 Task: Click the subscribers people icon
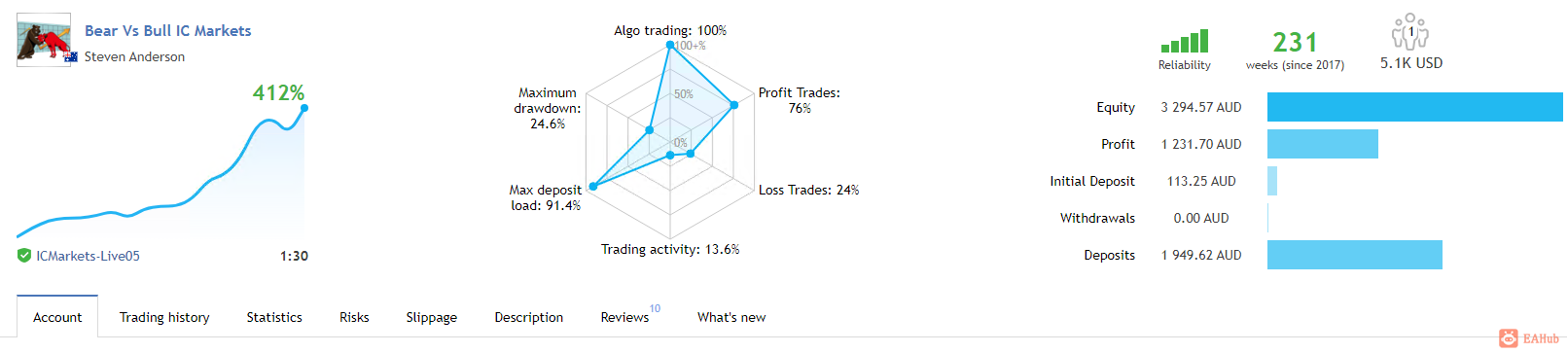point(1409,31)
